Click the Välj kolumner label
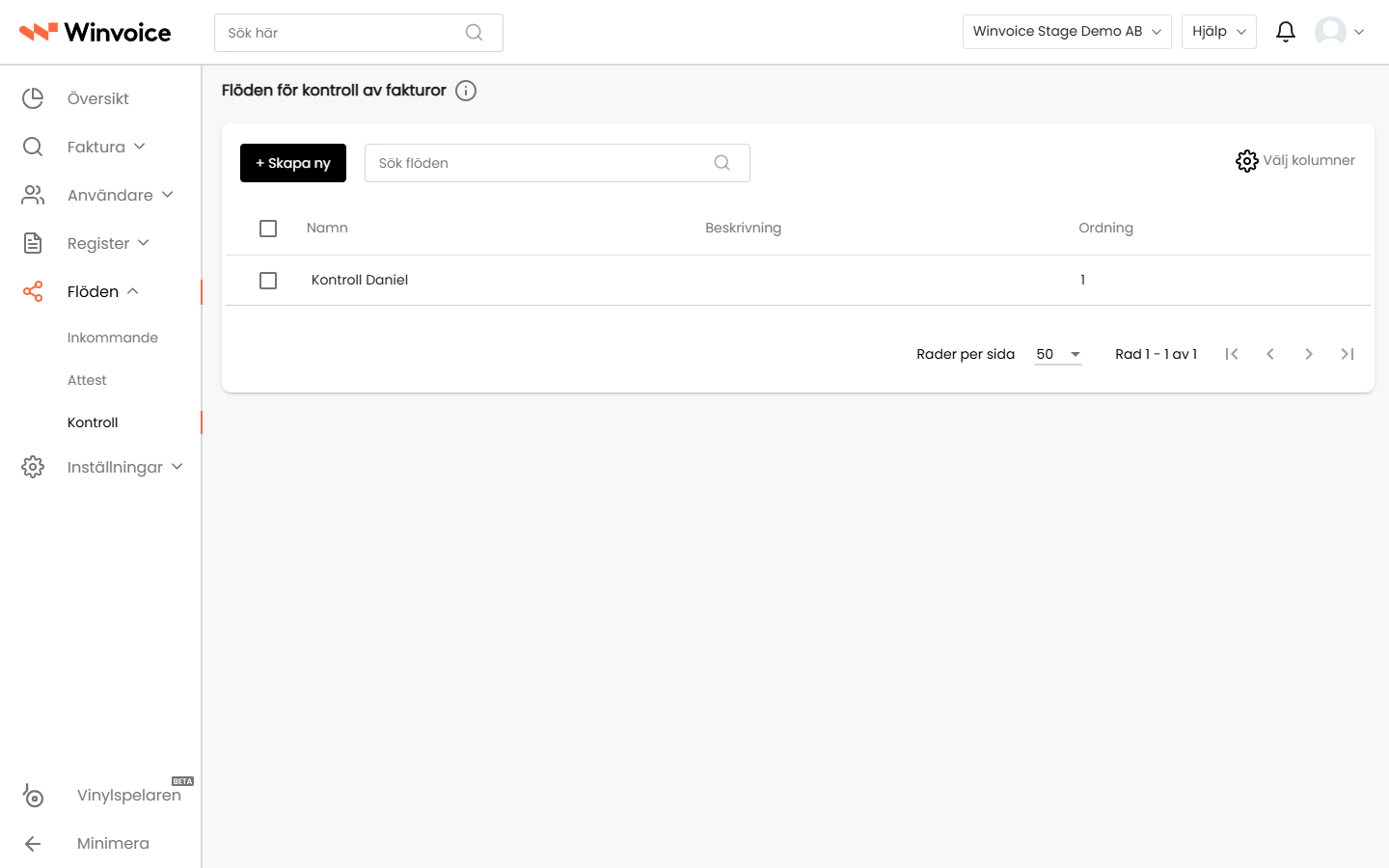 (x=1309, y=160)
